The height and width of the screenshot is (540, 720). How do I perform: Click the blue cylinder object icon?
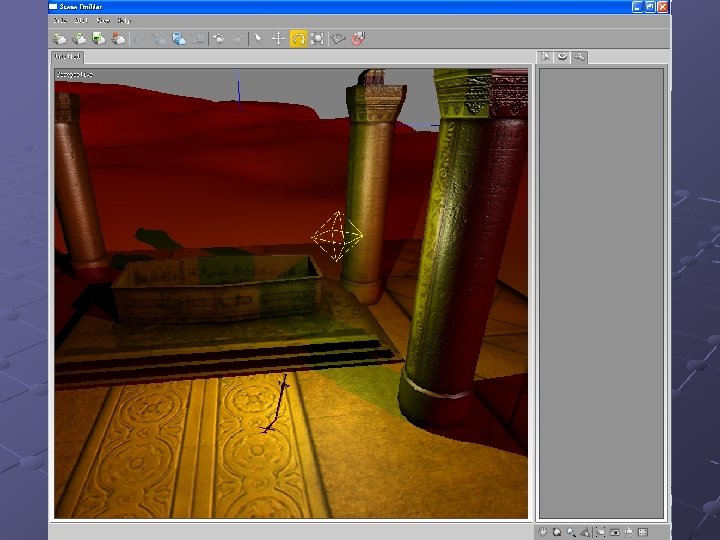[x=178, y=39]
